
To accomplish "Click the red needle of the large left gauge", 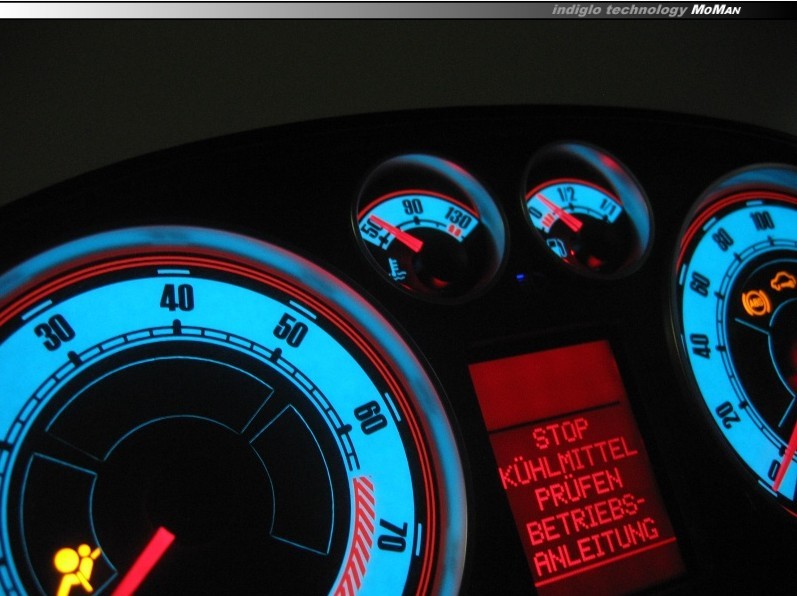I will pos(145,561).
